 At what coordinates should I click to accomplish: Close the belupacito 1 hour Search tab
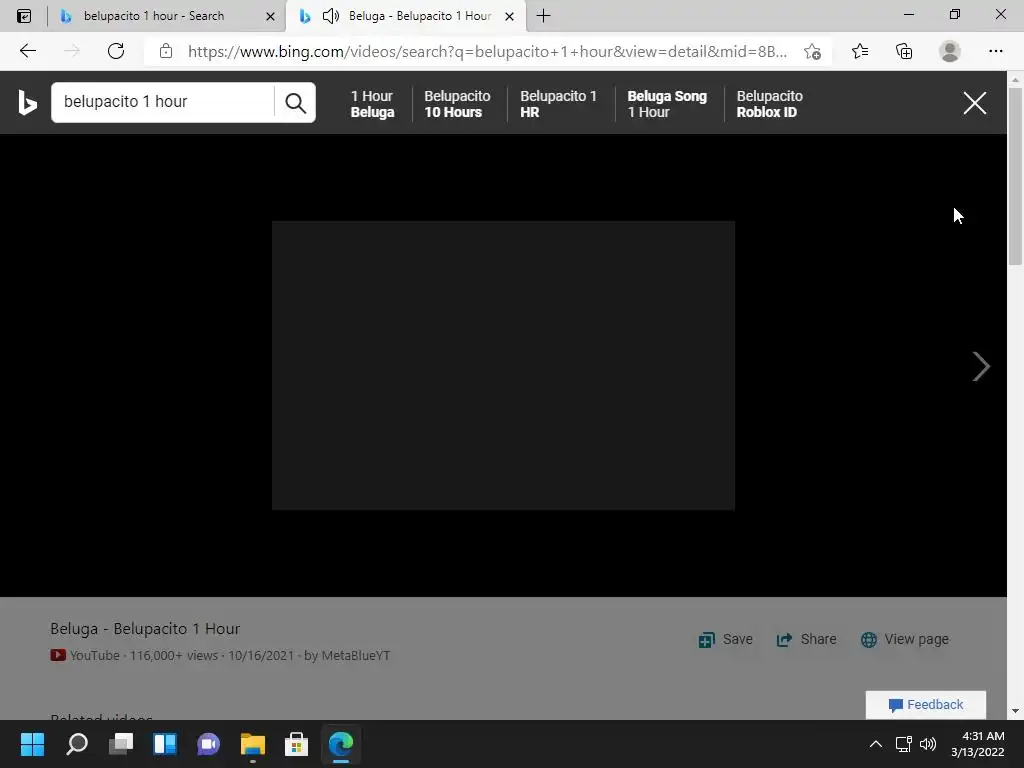point(270,16)
